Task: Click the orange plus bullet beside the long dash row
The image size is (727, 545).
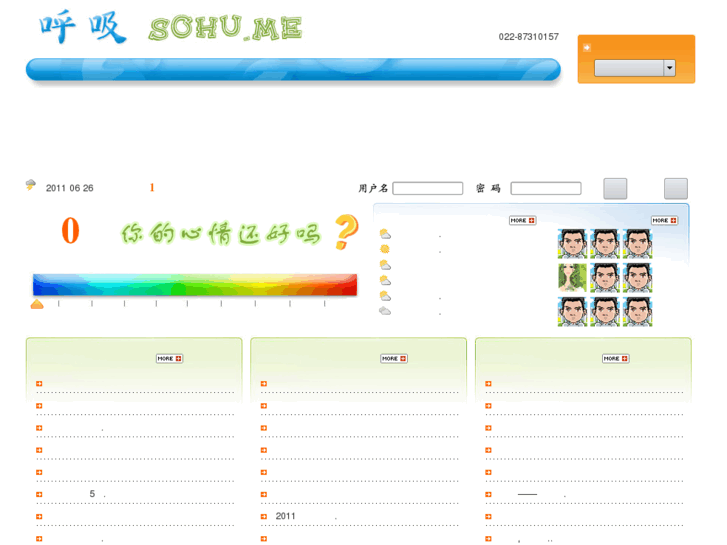Action: pyautogui.click(x=488, y=494)
